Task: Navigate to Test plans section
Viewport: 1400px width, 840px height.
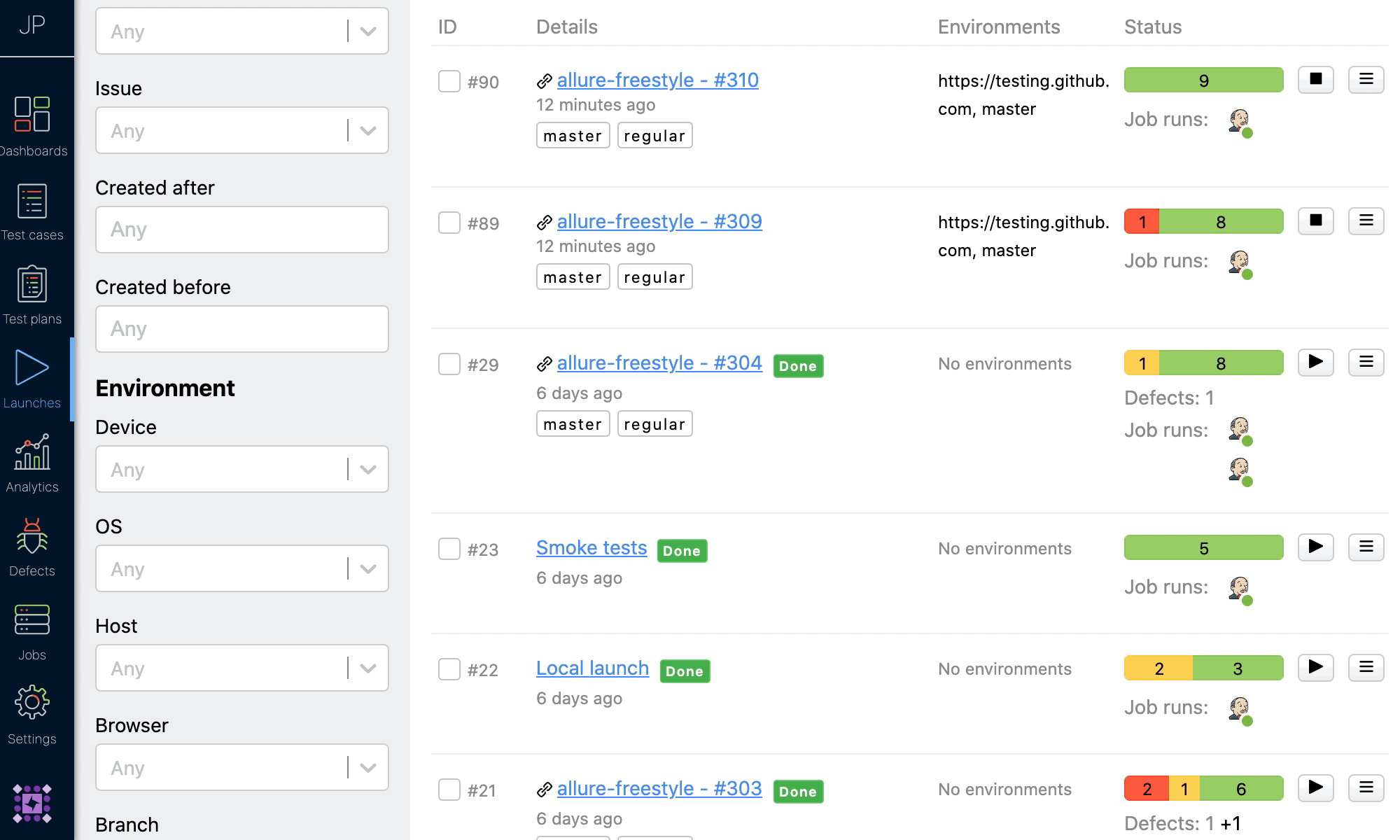Action: (32, 297)
